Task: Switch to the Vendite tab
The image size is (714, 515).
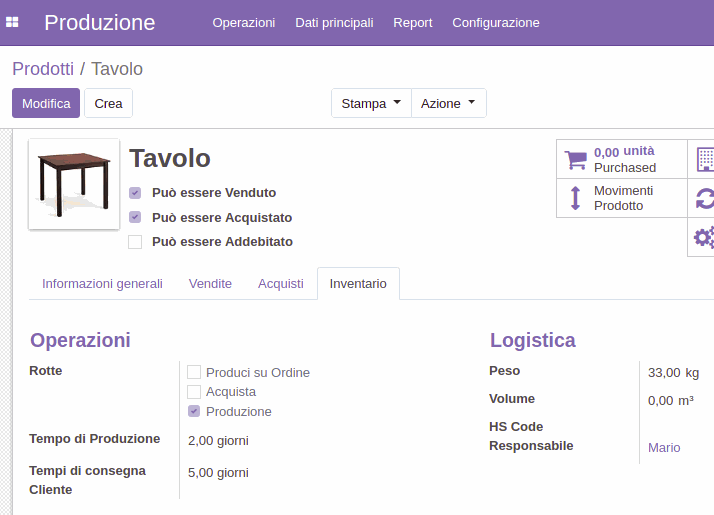Action: [210, 284]
